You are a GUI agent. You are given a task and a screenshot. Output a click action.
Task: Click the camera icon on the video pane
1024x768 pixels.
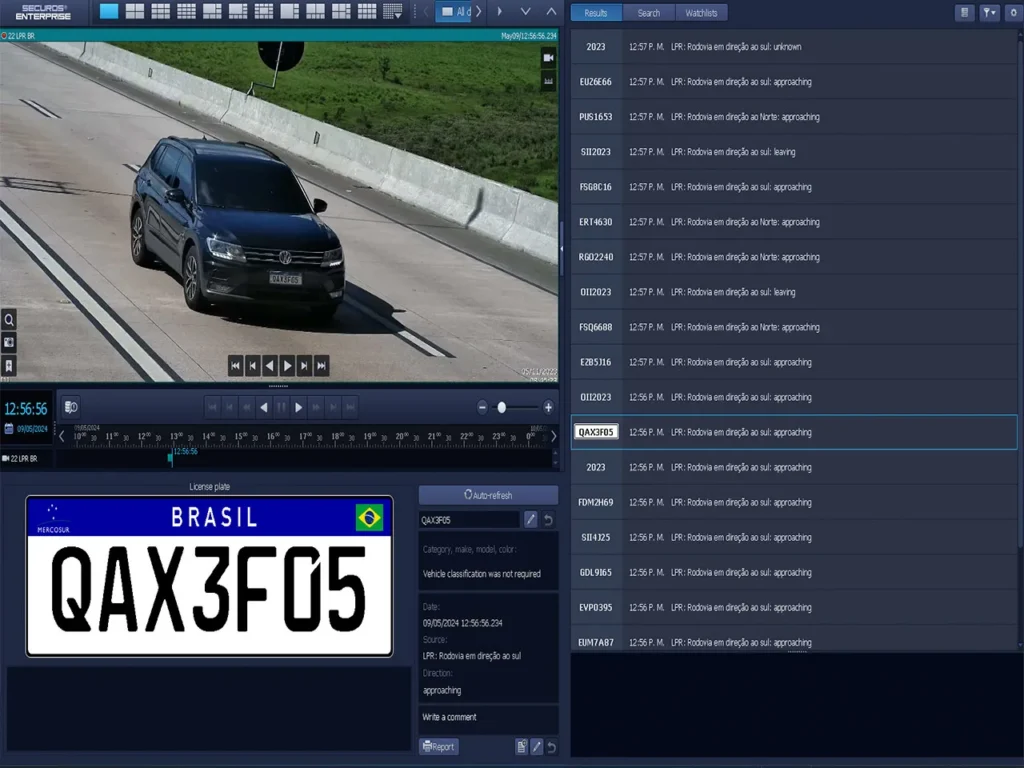(549, 58)
